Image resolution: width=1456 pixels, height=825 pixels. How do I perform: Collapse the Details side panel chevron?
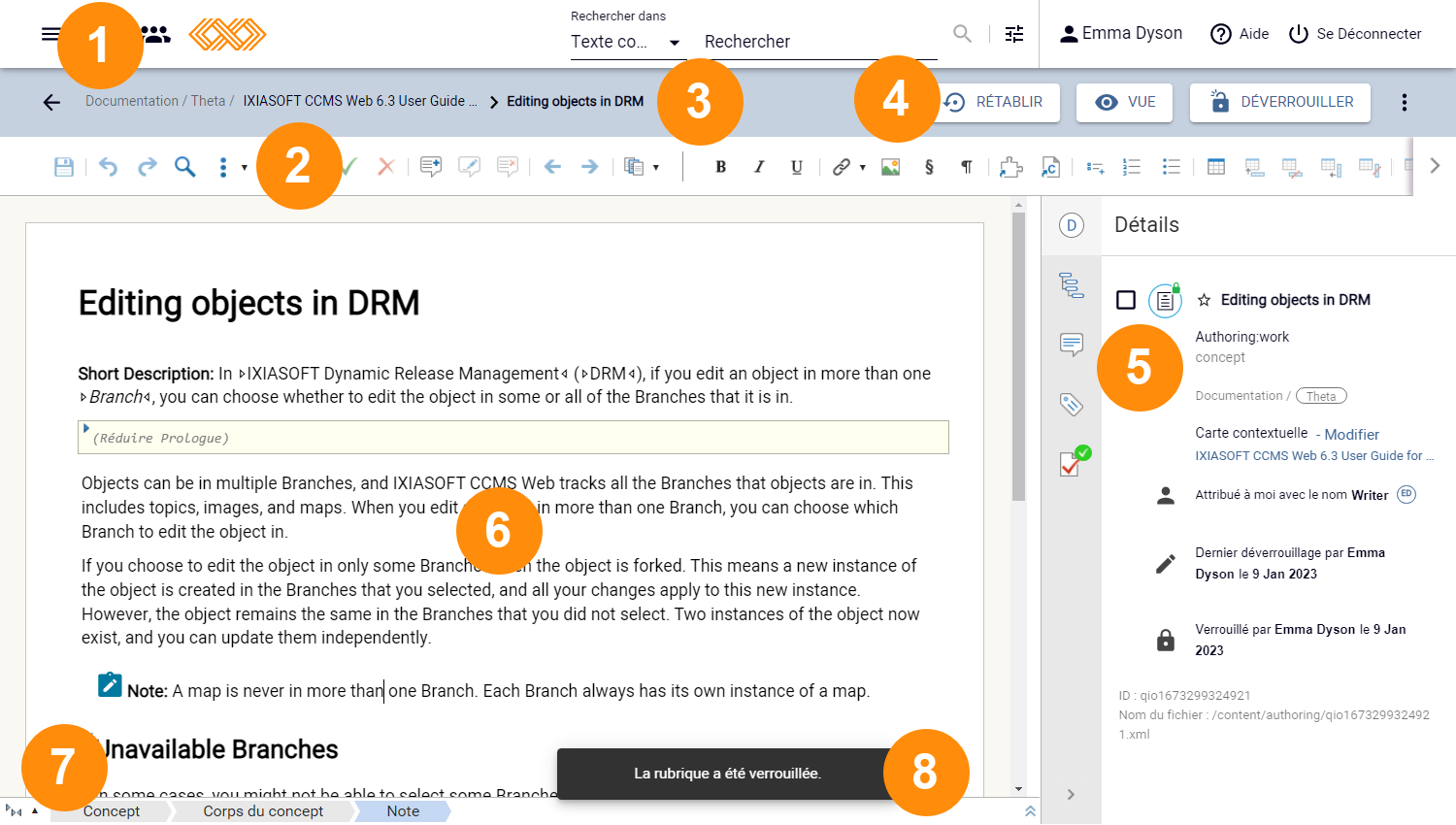pyautogui.click(x=1071, y=794)
